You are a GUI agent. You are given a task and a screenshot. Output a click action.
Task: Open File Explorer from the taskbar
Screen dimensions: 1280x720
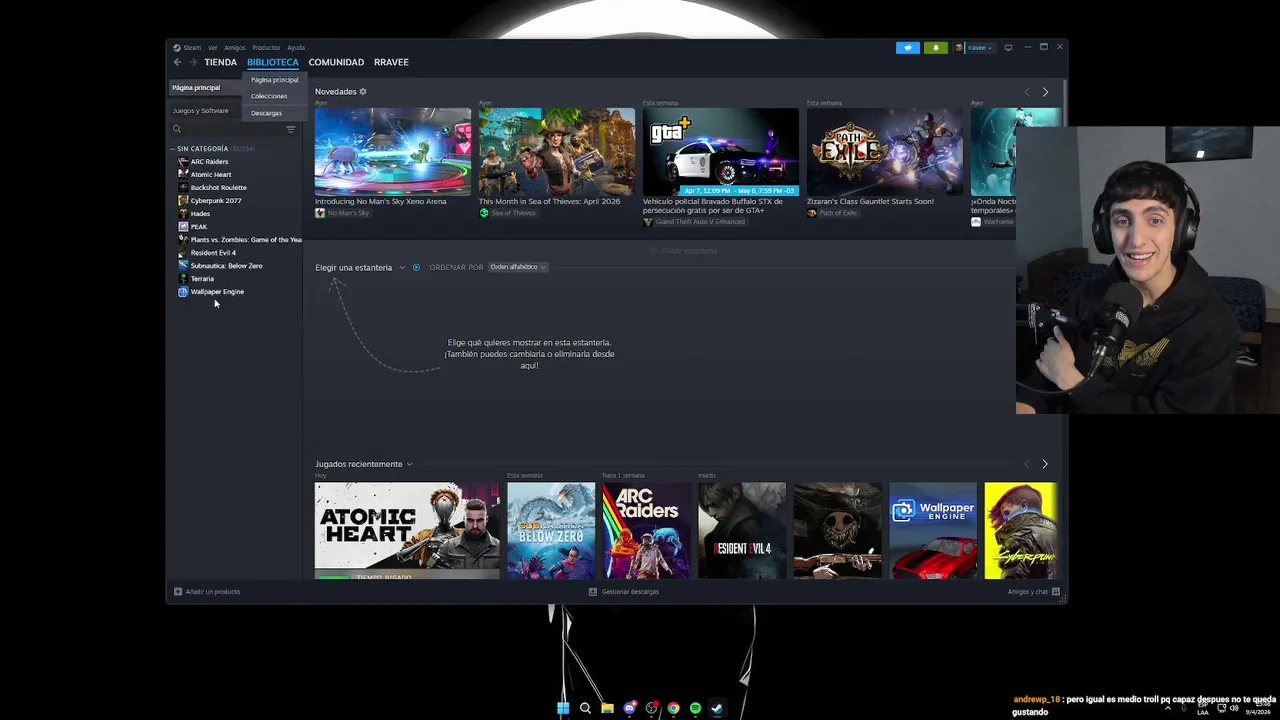607,708
